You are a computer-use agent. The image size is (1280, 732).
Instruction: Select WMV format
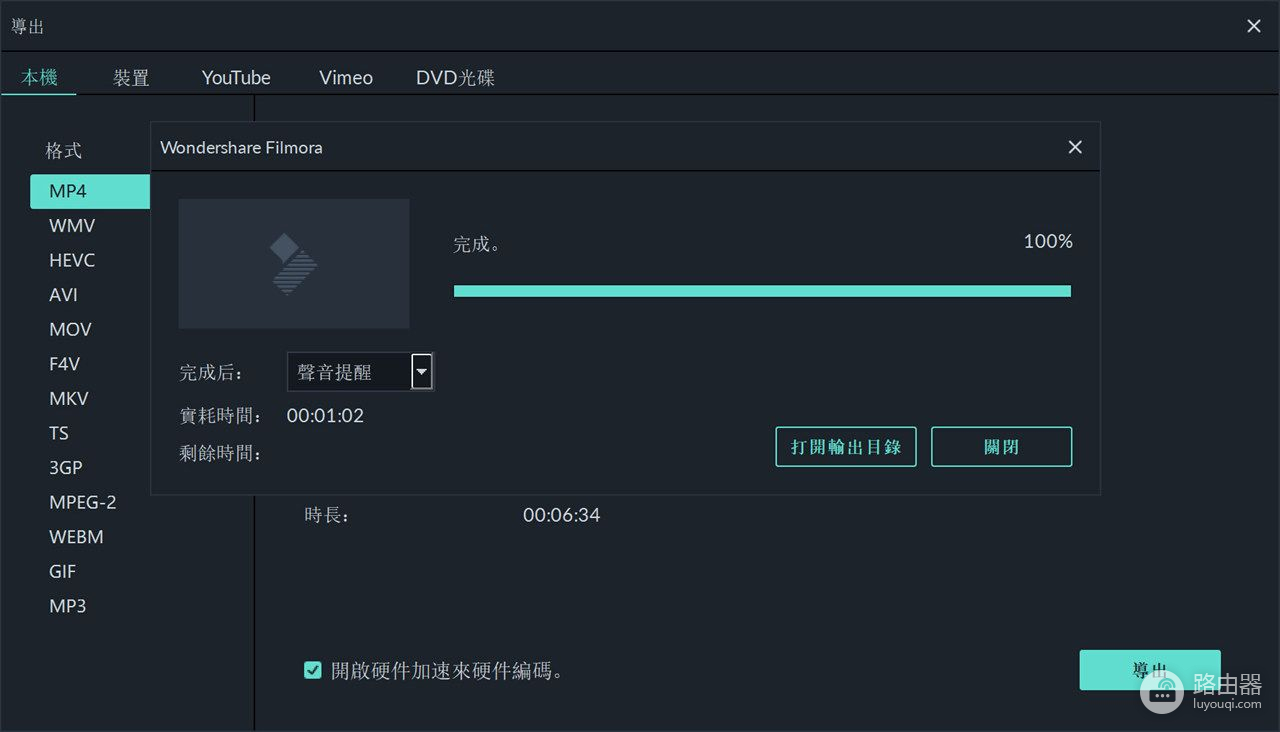pyautogui.click(x=72, y=226)
